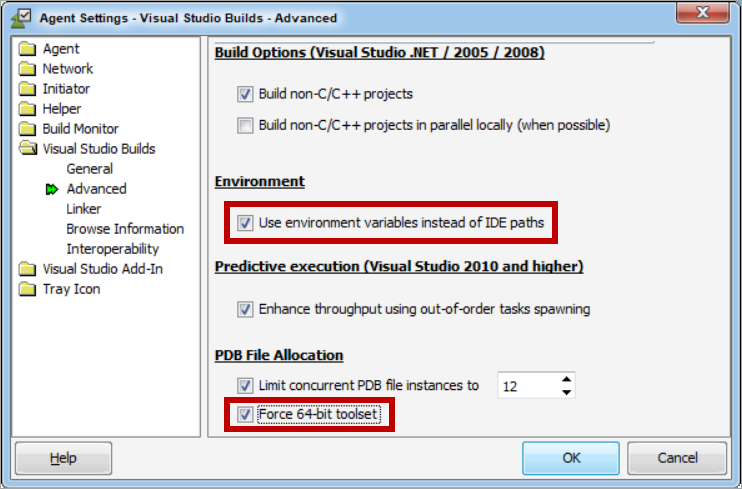
Task: Collapse the Visual Studio Builds tree node
Action: [x=27, y=149]
